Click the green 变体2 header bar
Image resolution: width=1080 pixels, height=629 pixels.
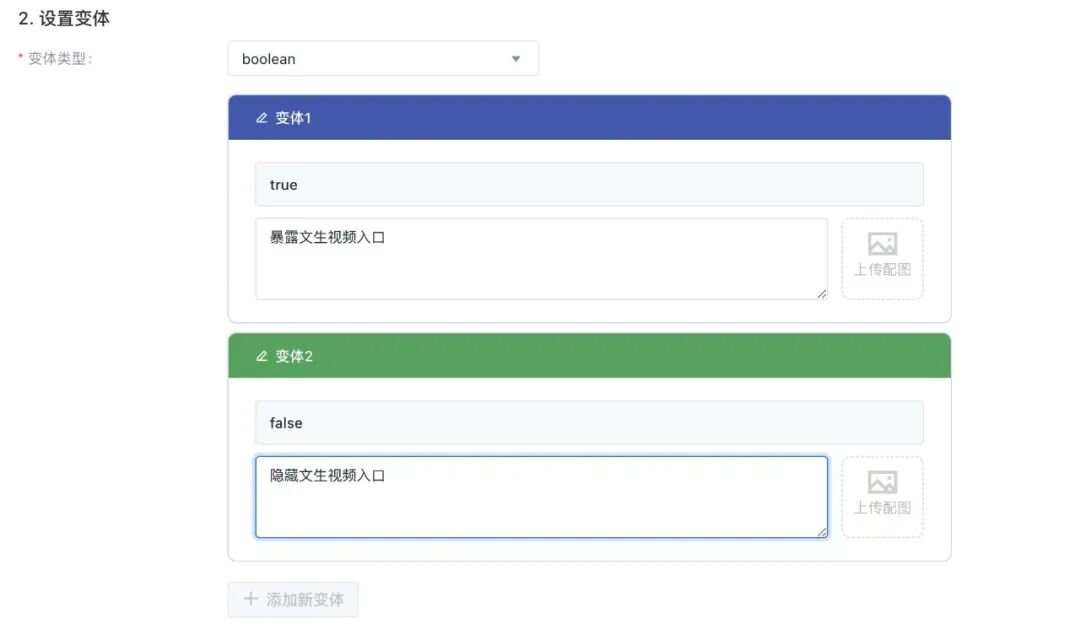point(590,356)
